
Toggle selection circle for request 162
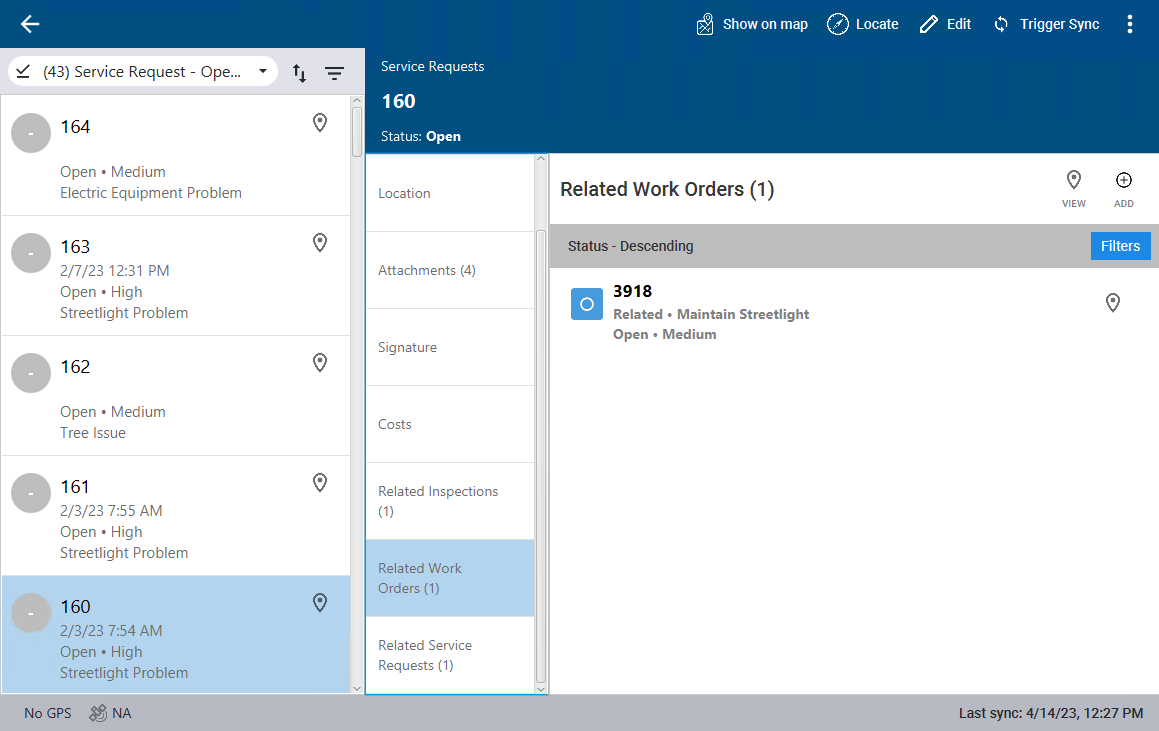coord(31,373)
